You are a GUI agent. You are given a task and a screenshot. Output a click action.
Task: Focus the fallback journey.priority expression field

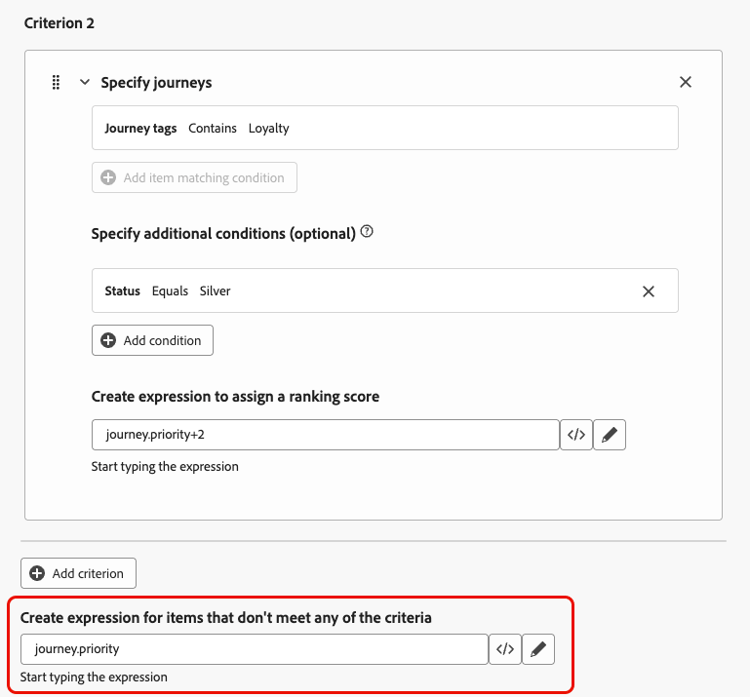click(x=254, y=649)
